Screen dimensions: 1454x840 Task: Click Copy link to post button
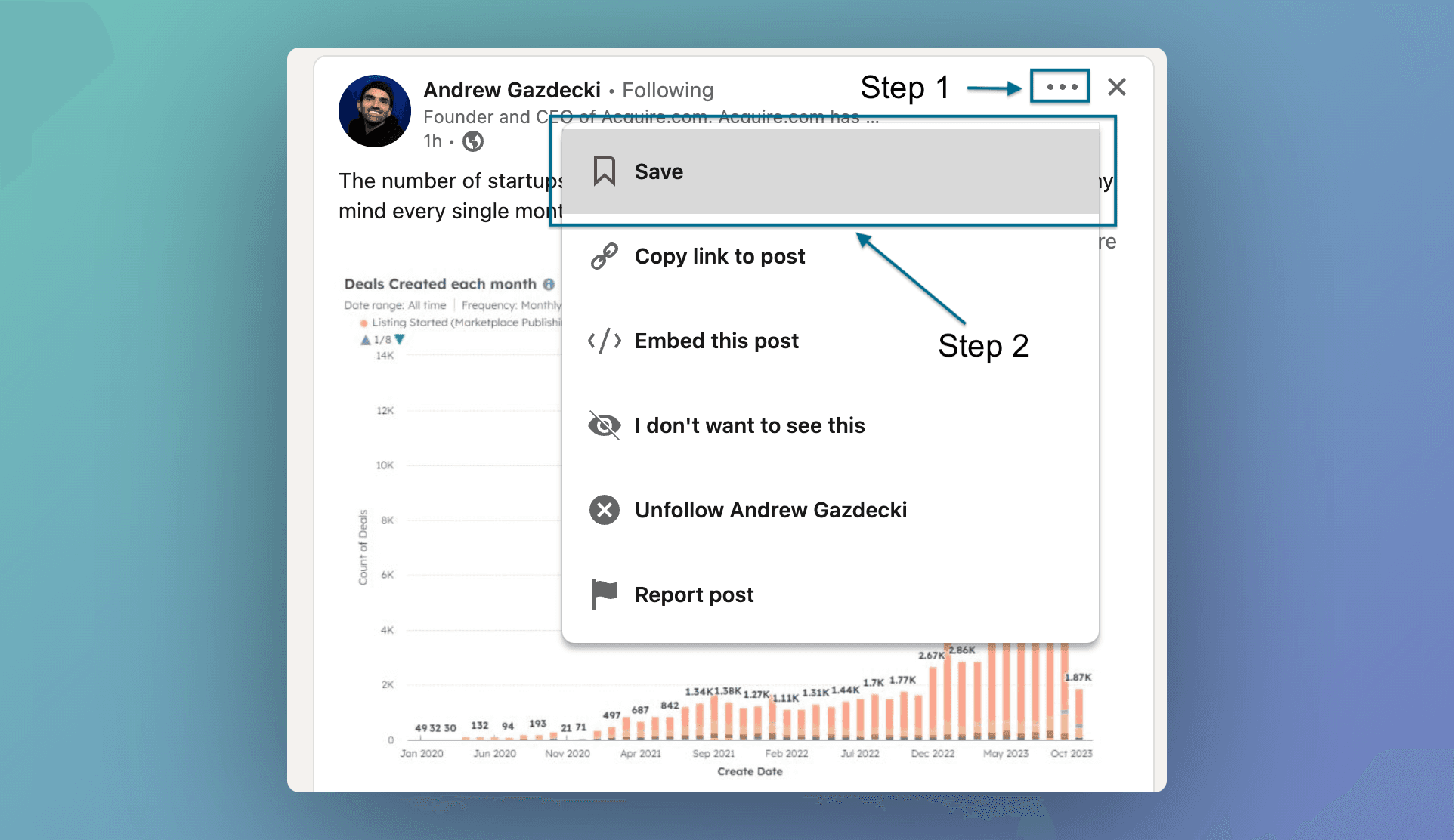pyautogui.click(x=720, y=256)
